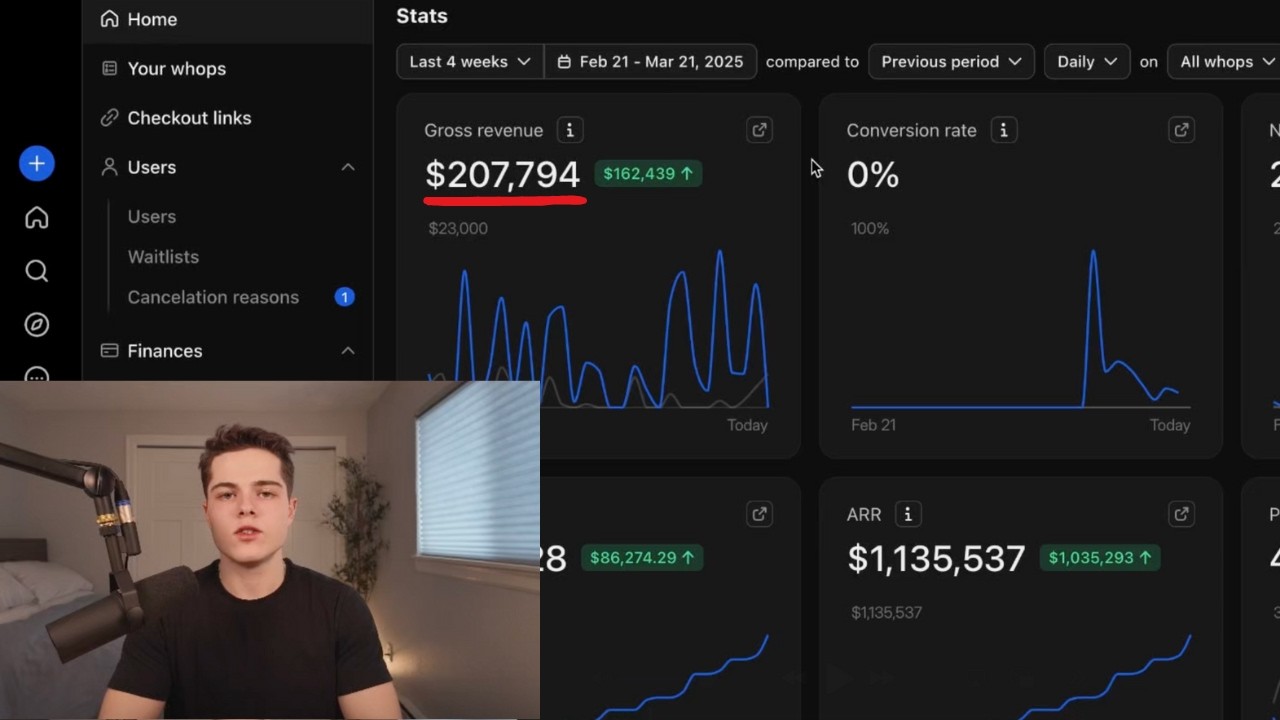Open the Feb 21 - Mar 21, 2025 date picker
Viewport: 1280px width, 720px height.
[650, 62]
